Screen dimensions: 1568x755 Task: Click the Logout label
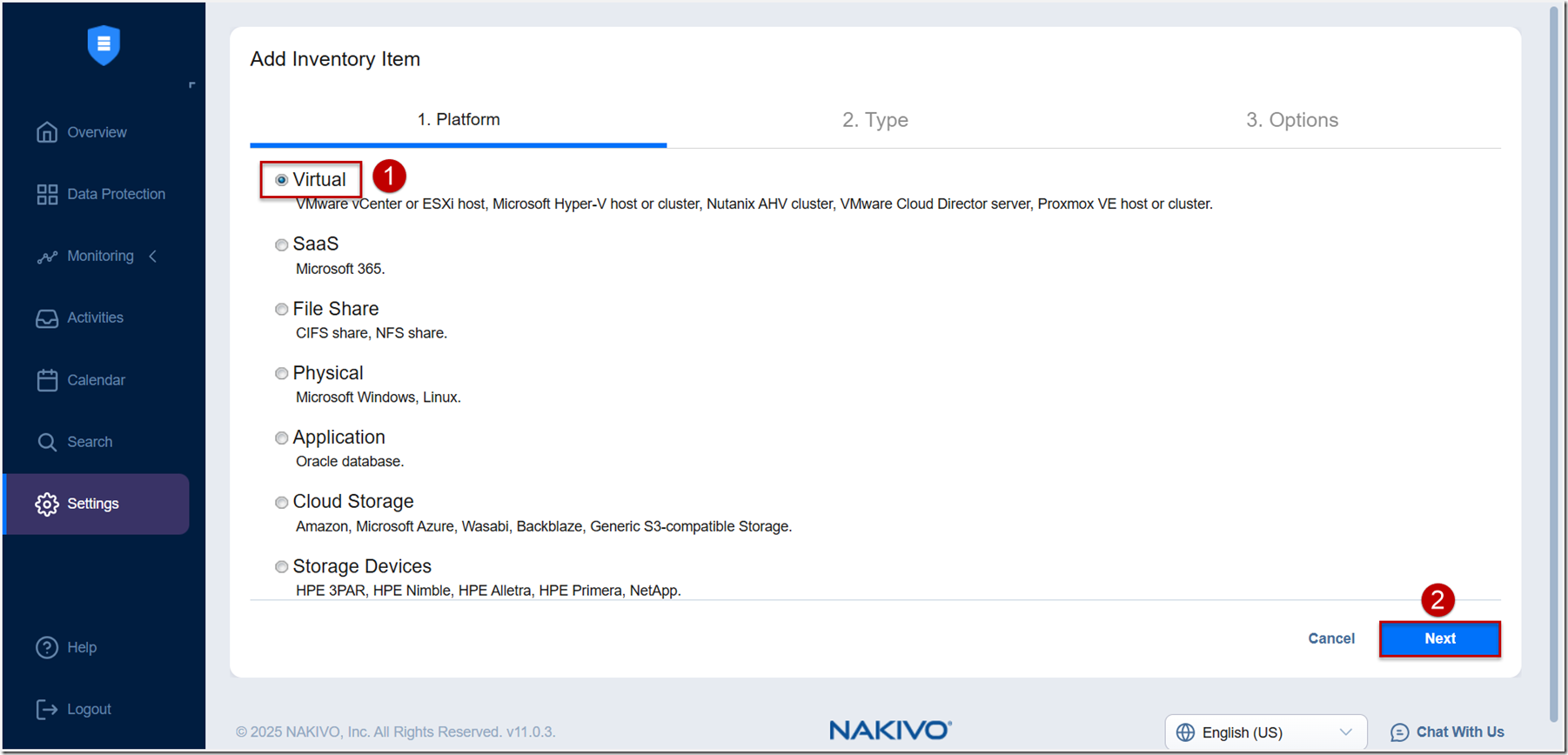coord(89,709)
